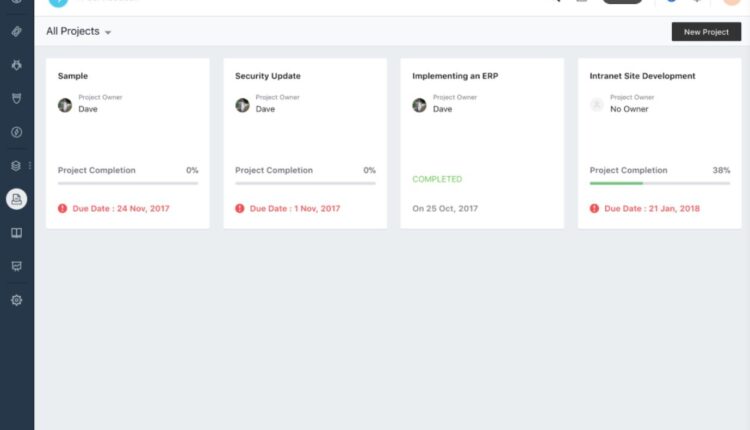Click the highlighted Projects sidebar icon
750x430 pixels.
point(16,199)
